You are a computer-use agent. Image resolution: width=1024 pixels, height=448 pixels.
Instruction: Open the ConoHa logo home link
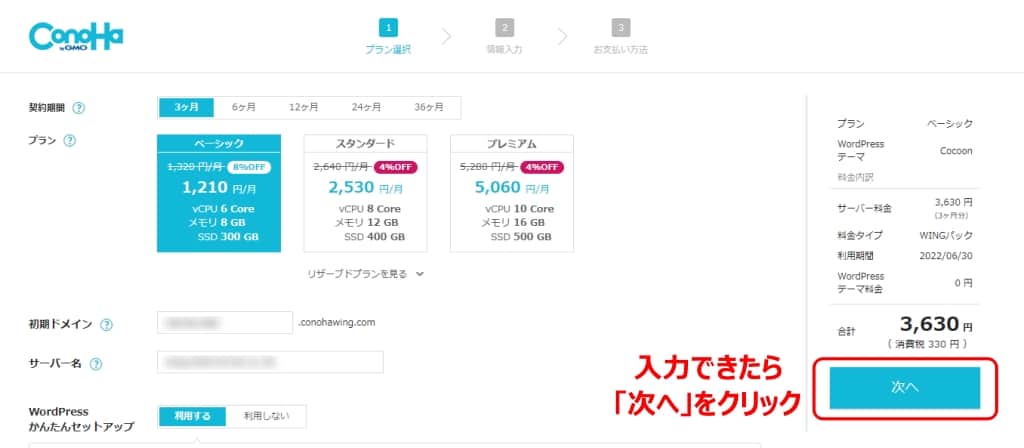point(76,37)
